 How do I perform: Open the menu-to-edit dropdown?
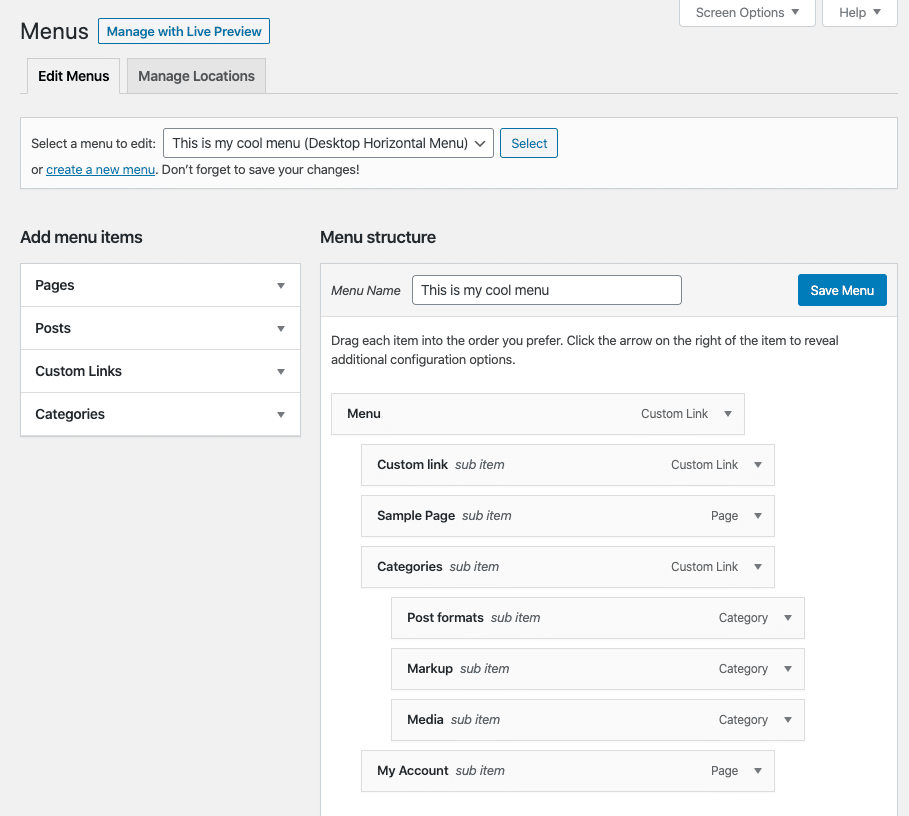coord(327,143)
